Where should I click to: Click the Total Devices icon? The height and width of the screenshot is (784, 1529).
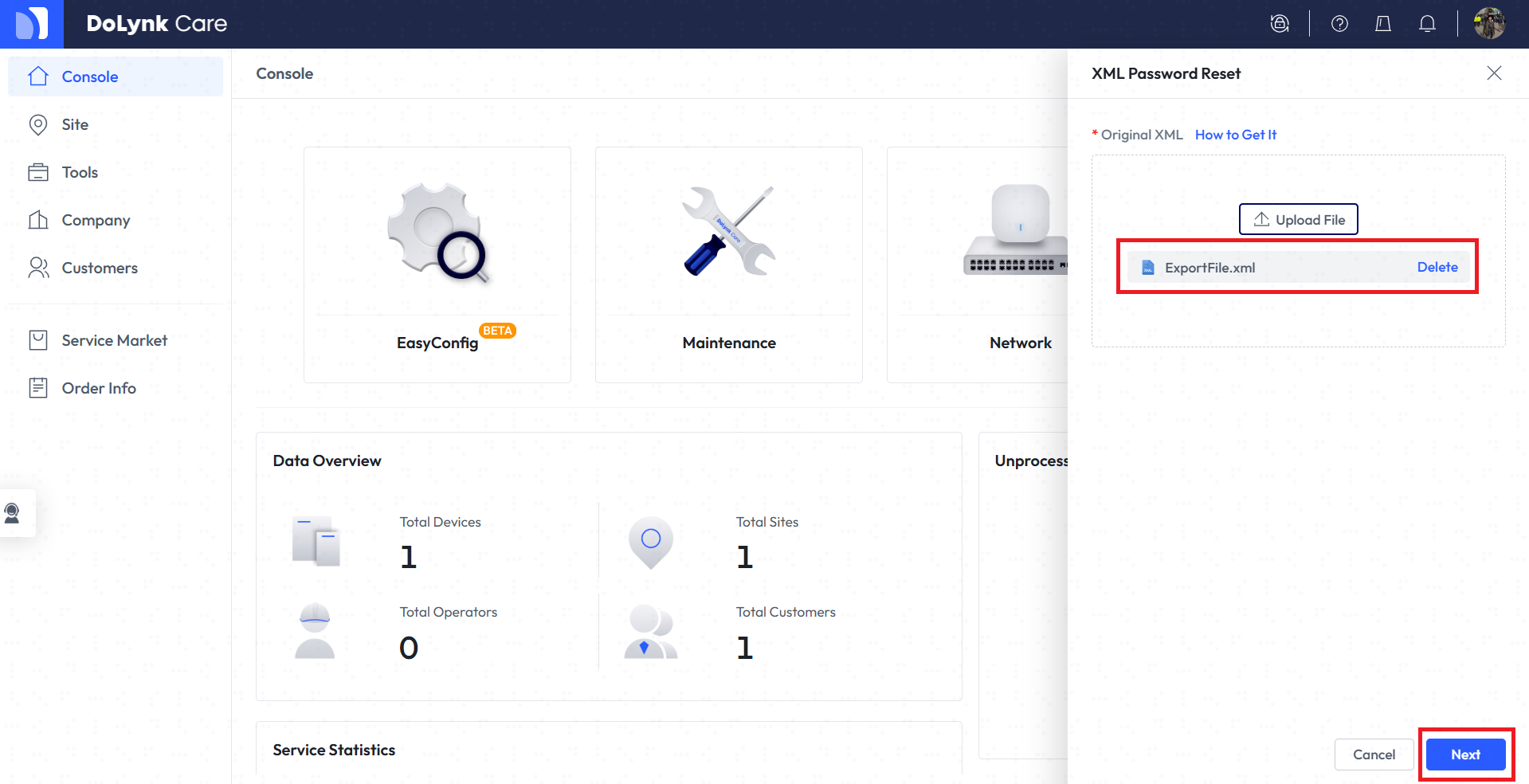pos(316,541)
